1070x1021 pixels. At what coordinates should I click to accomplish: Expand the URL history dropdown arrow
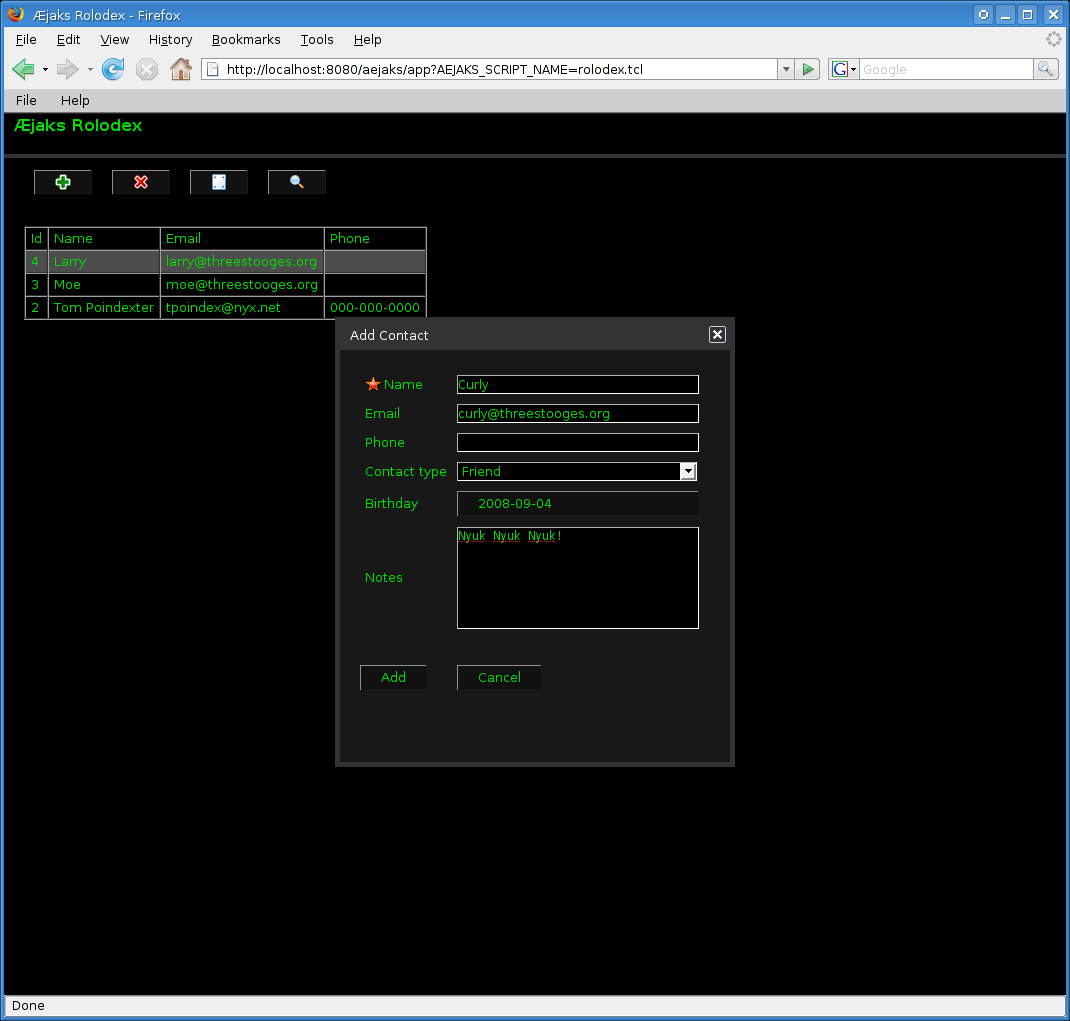pos(786,69)
